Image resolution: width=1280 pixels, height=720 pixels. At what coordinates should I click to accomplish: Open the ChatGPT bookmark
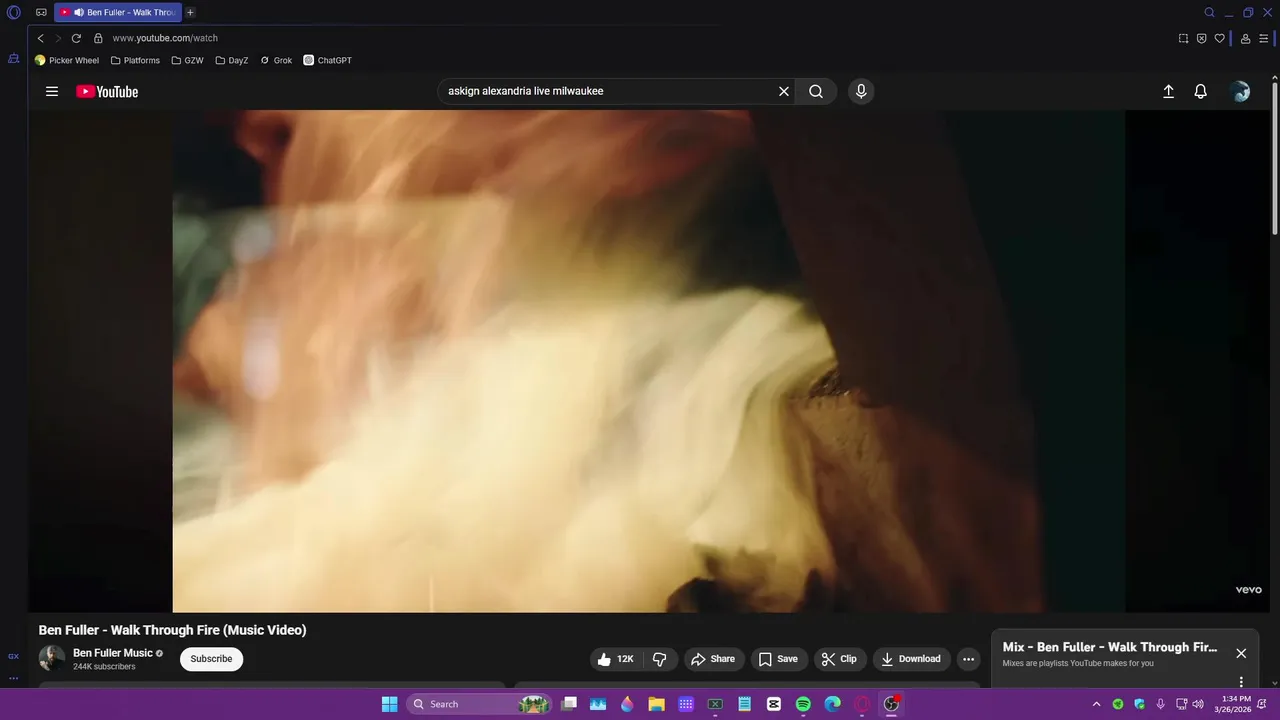pyautogui.click(x=328, y=60)
